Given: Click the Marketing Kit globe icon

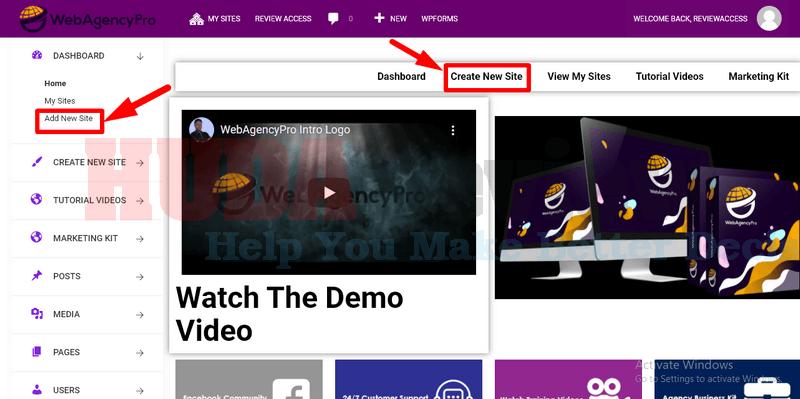Looking at the screenshot, I should pos(37,238).
